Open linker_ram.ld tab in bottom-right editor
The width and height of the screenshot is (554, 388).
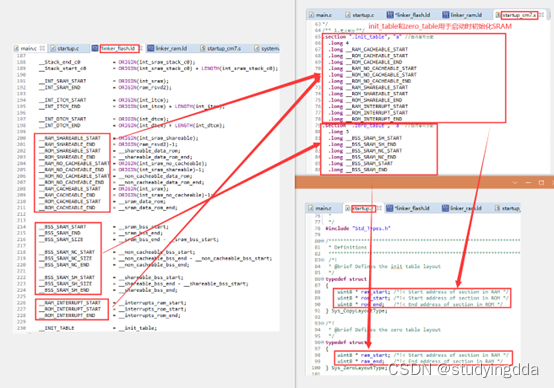tap(466, 208)
